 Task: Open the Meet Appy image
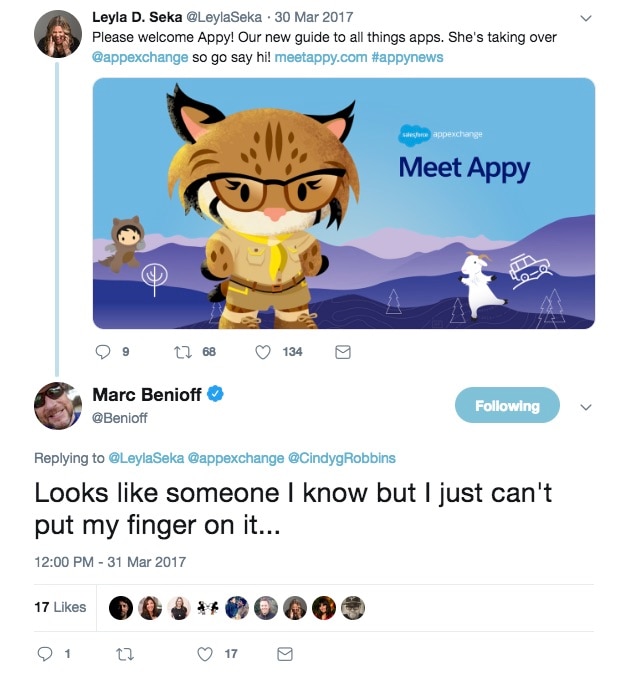[343, 203]
